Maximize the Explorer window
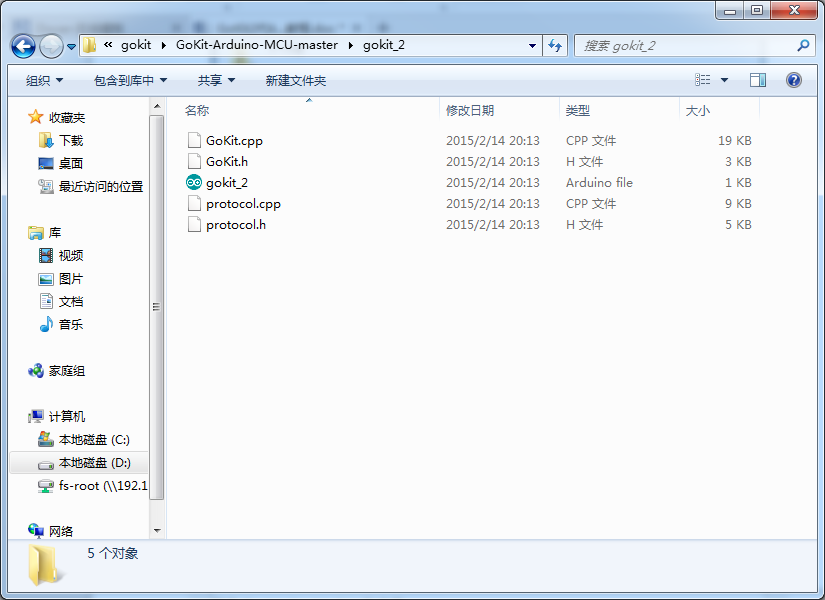This screenshot has height=600, width=825. (x=757, y=11)
